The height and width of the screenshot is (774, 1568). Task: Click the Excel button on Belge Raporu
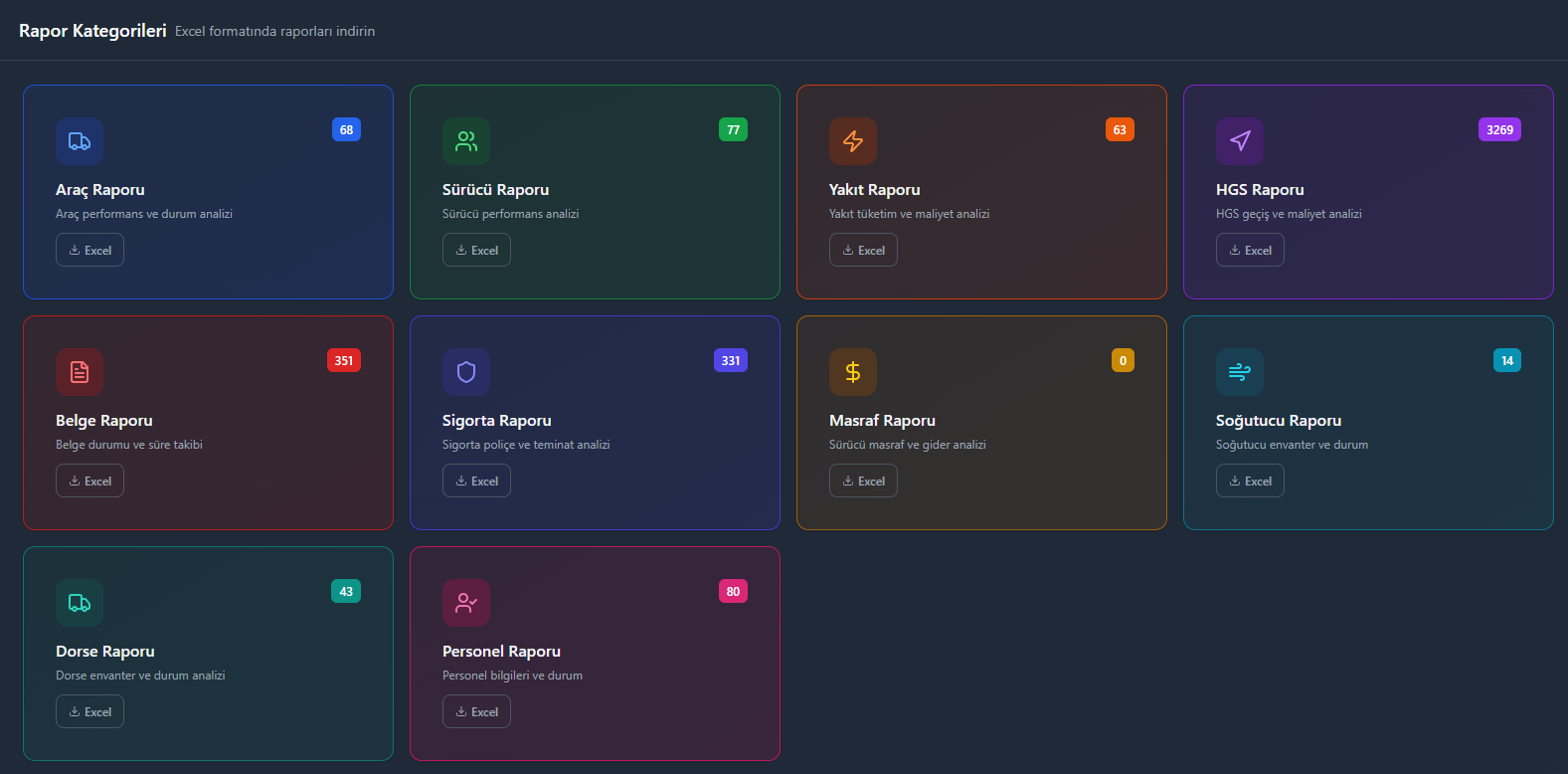coord(89,482)
